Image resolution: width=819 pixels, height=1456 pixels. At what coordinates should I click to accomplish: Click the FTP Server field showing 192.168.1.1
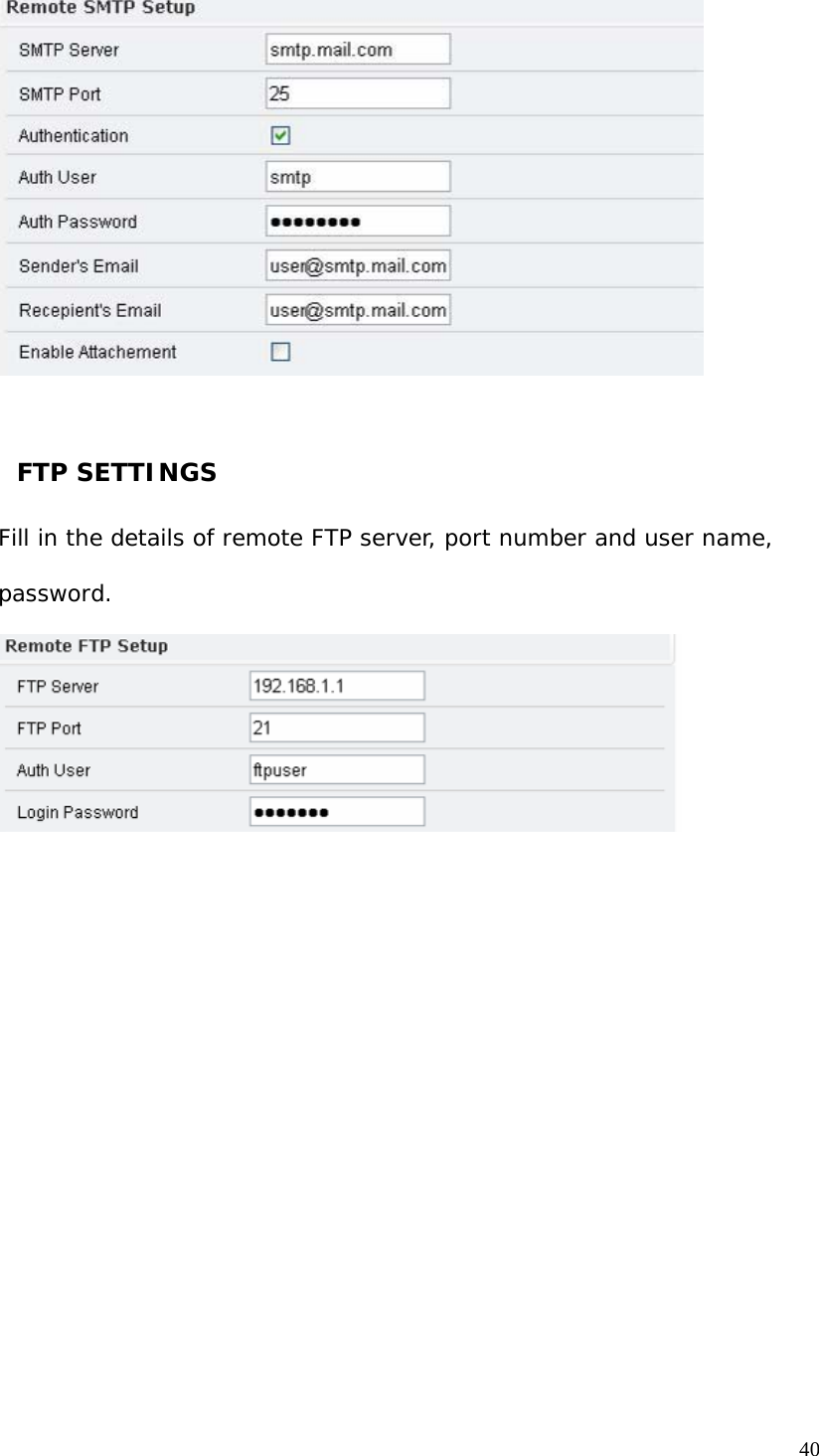coord(336,685)
